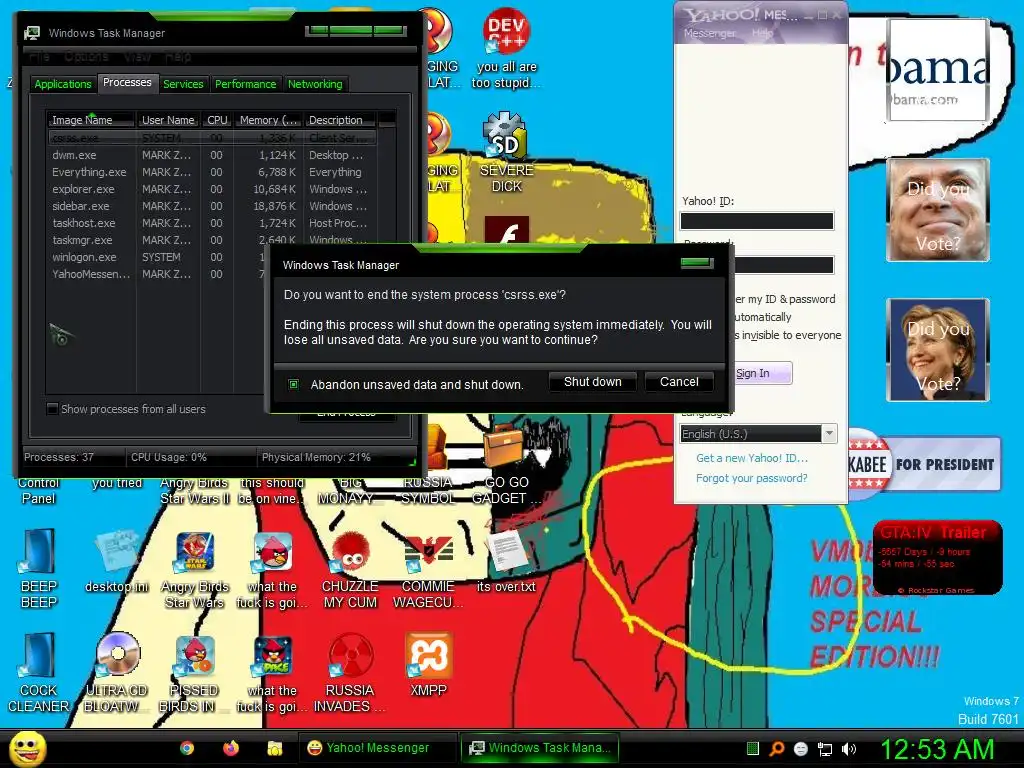Click the volume speaker tray icon
This screenshot has width=1024, height=768.
point(849,749)
